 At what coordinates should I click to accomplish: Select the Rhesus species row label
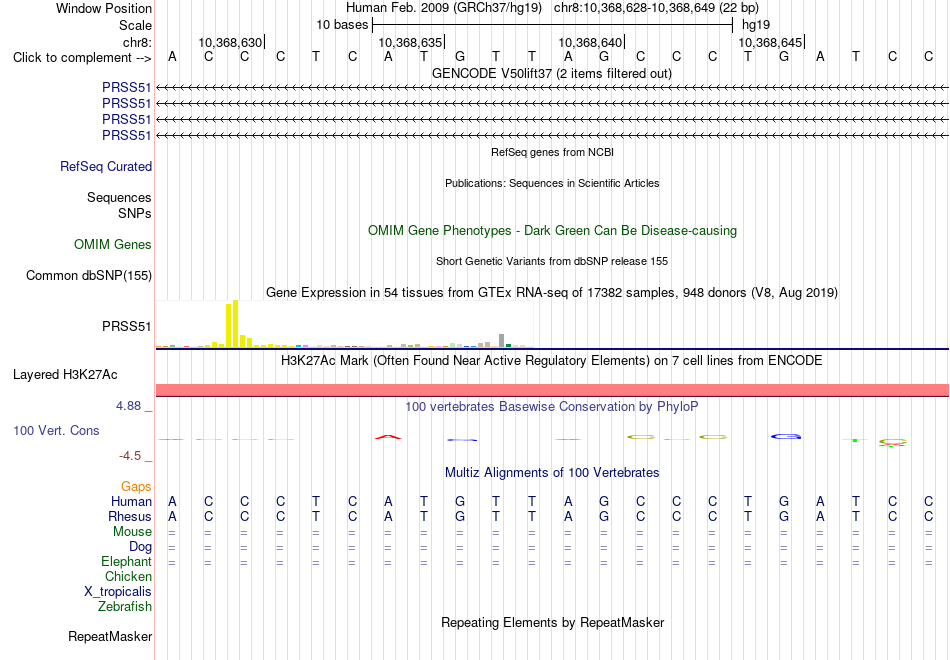point(130,516)
